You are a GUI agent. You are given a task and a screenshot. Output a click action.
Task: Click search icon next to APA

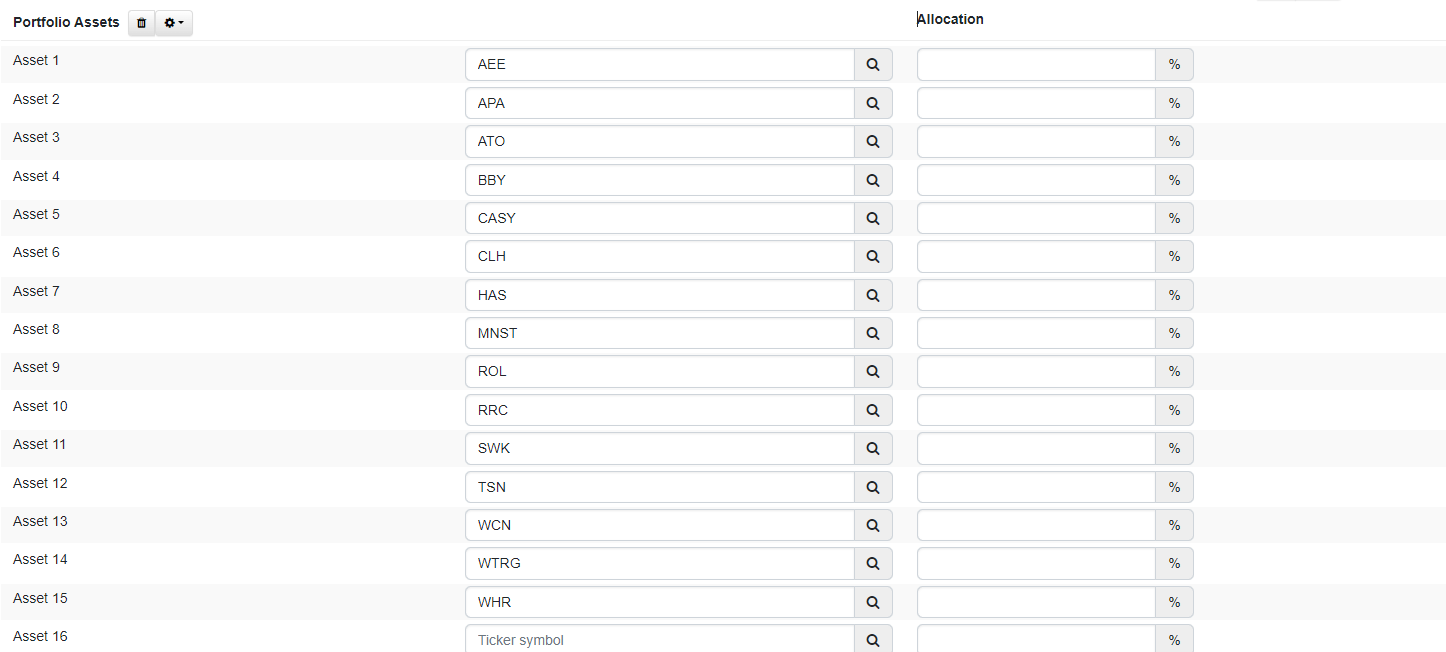coord(873,103)
